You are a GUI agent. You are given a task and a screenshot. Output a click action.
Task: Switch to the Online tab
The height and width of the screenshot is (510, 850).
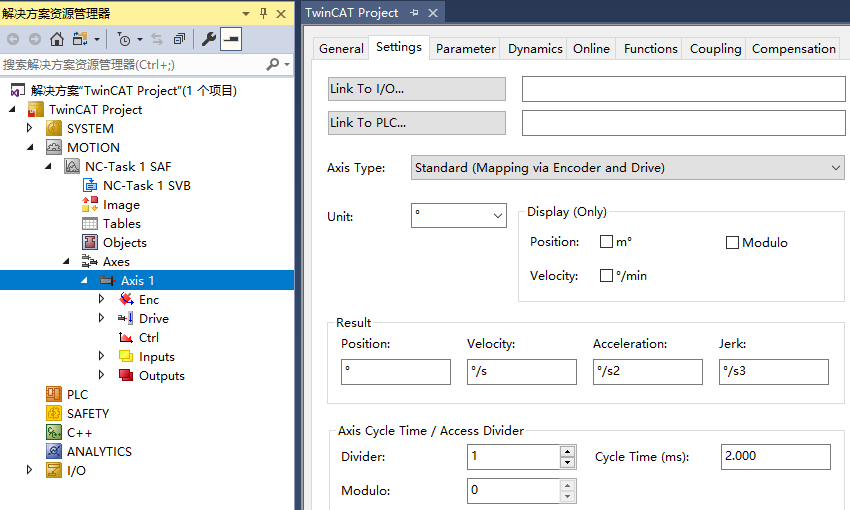coord(591,48)
